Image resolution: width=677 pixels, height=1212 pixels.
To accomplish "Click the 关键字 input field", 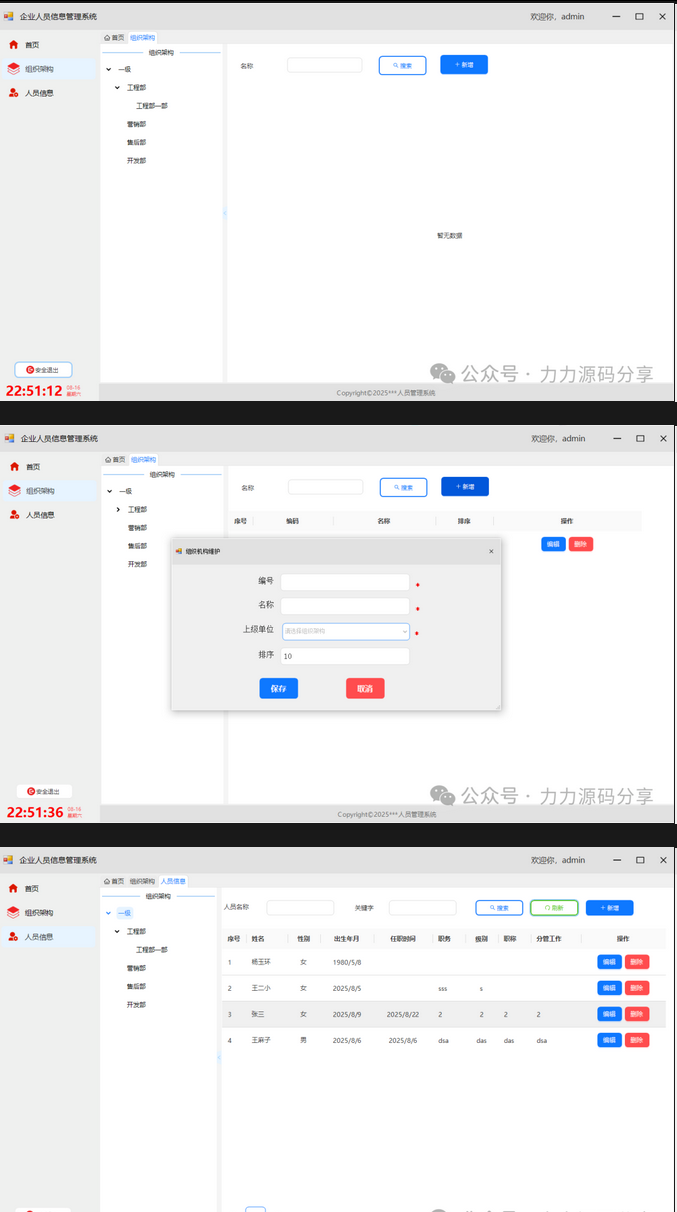I will 422,908.
